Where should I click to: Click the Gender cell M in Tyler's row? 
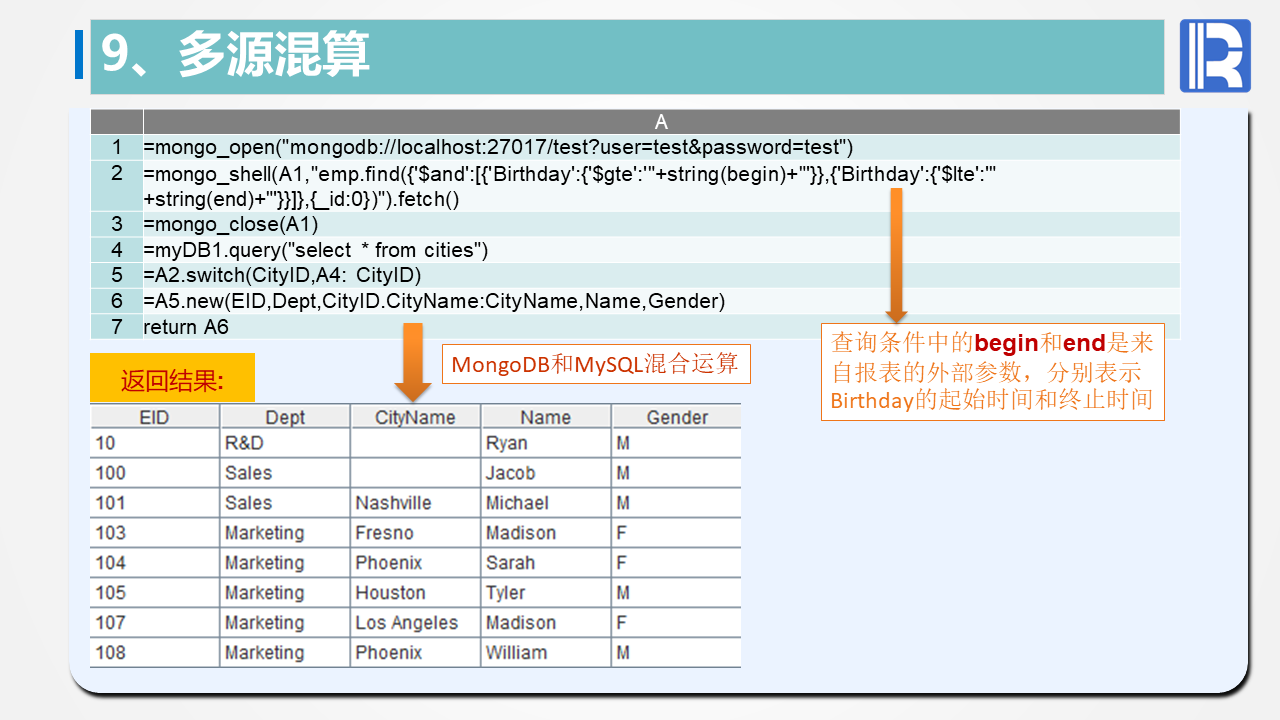[677, 593]
